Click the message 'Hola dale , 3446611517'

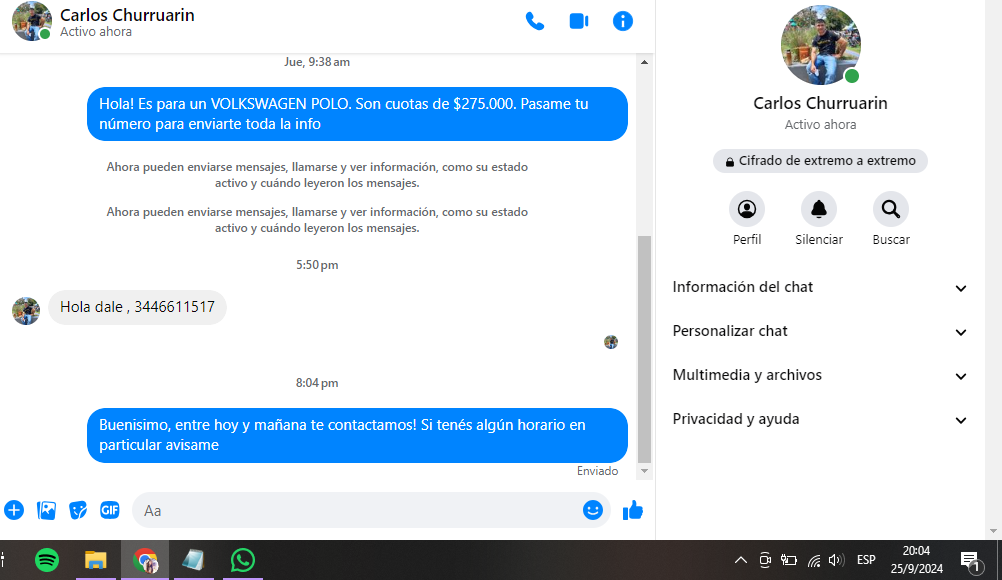pyautogui.click(x=137, y=307)
